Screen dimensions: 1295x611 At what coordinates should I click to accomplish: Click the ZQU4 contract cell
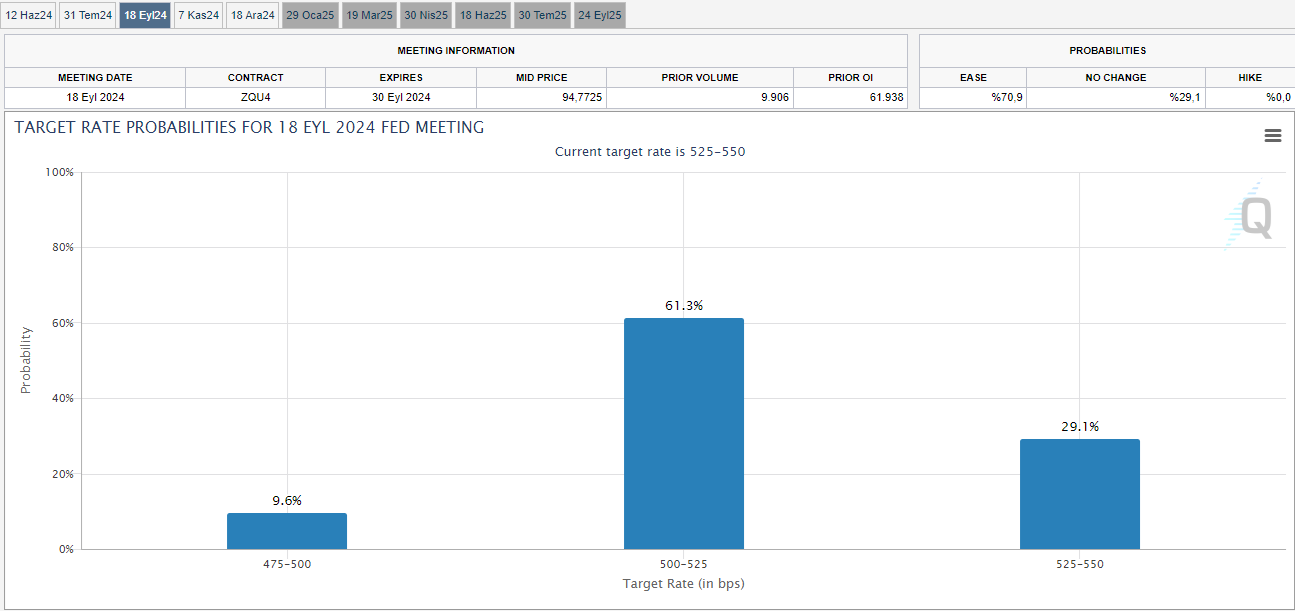click(x=255, y=97)
